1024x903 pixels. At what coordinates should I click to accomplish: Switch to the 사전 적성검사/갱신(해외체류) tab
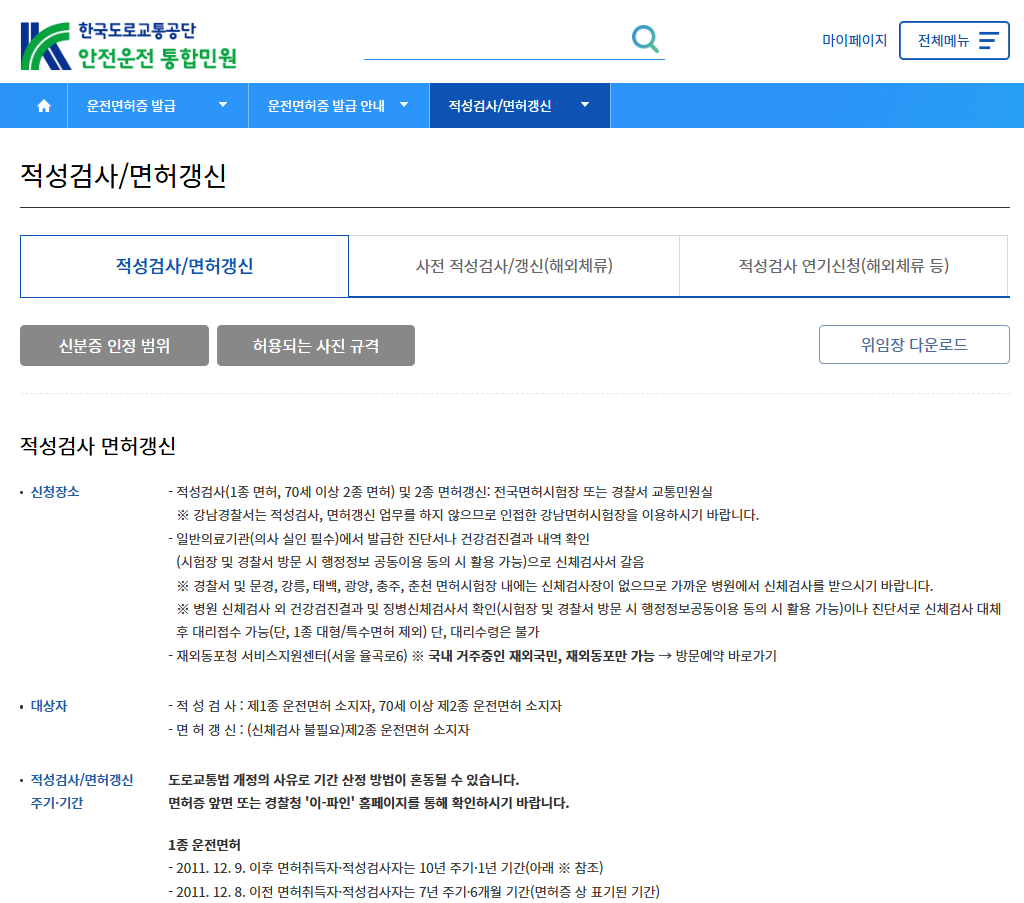click(513, 265)
